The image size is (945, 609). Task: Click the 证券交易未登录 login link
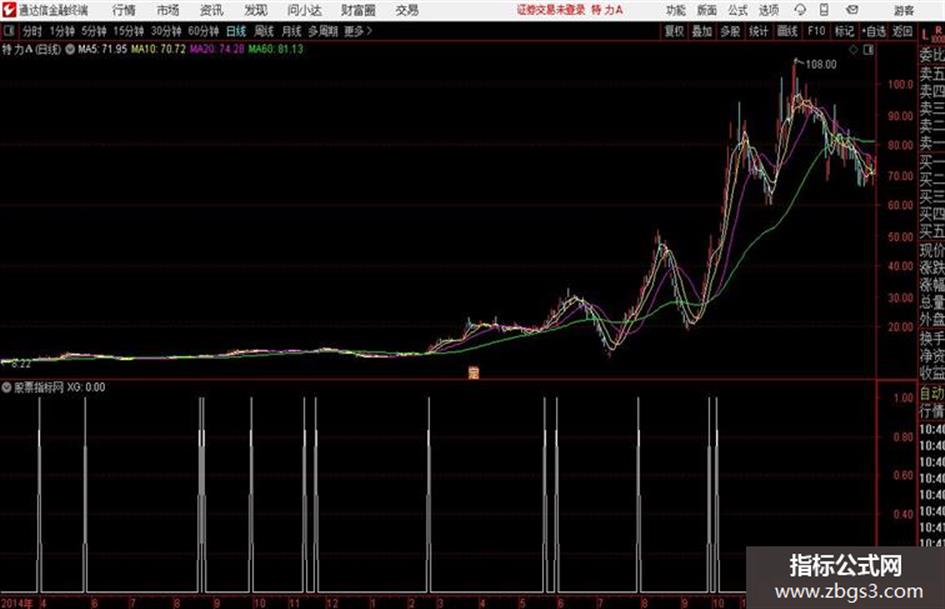(551, 10)
